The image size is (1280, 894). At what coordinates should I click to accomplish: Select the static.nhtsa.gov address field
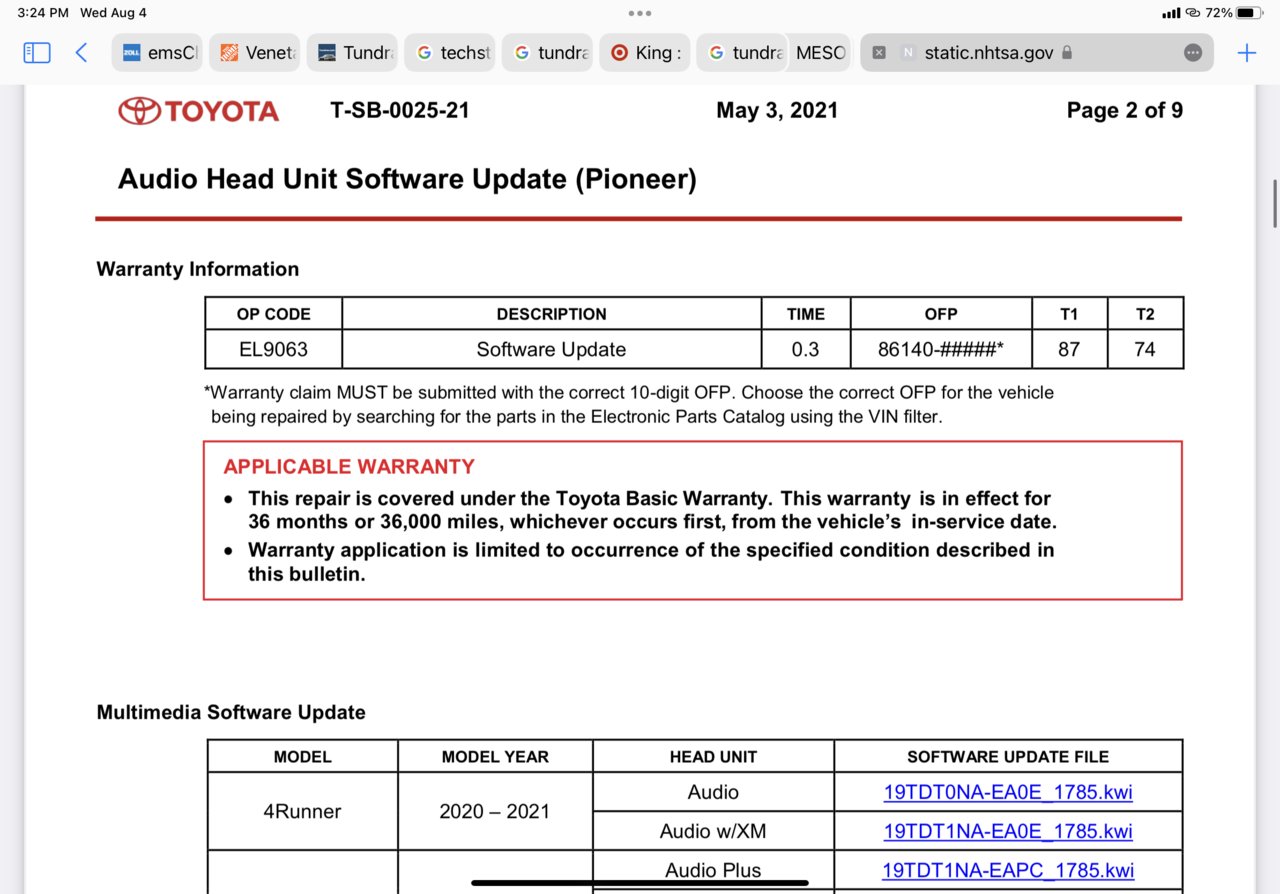tap(1037, 53)
